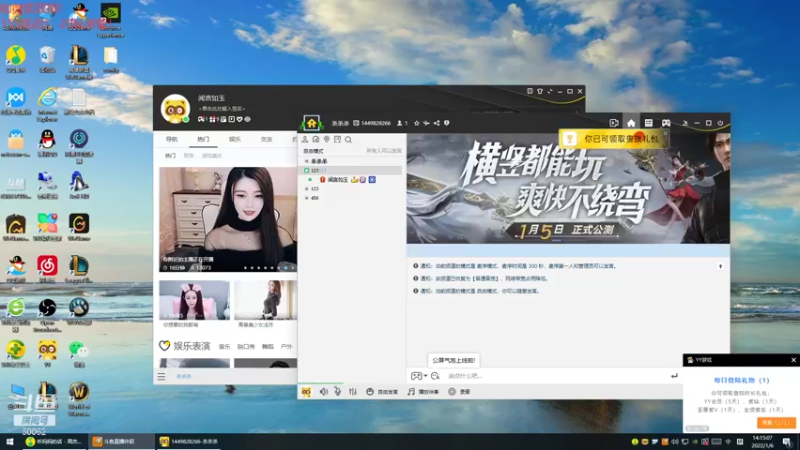The height and width of the screenshot is (450, 800).
Task: Open Internet Explorer desktop icon
Action: pyautogui.click(x=47, y=104)
